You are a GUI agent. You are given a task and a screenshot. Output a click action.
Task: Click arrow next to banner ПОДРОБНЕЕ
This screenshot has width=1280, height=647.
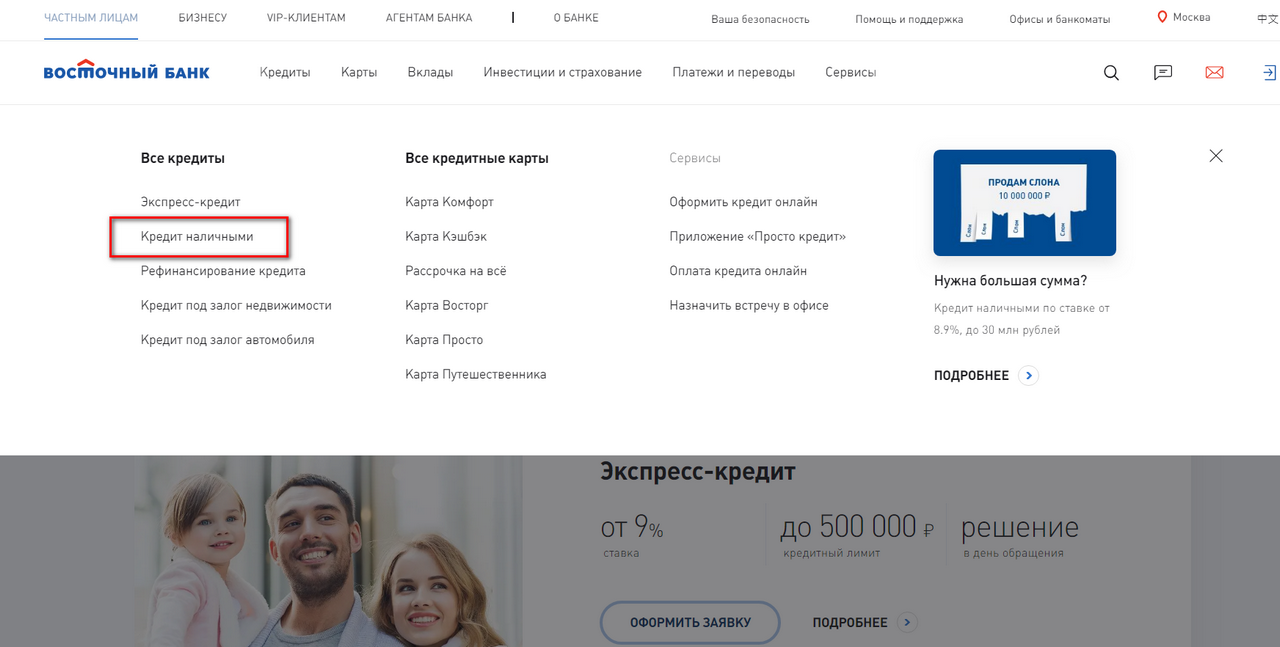[x=1029, y=376]
